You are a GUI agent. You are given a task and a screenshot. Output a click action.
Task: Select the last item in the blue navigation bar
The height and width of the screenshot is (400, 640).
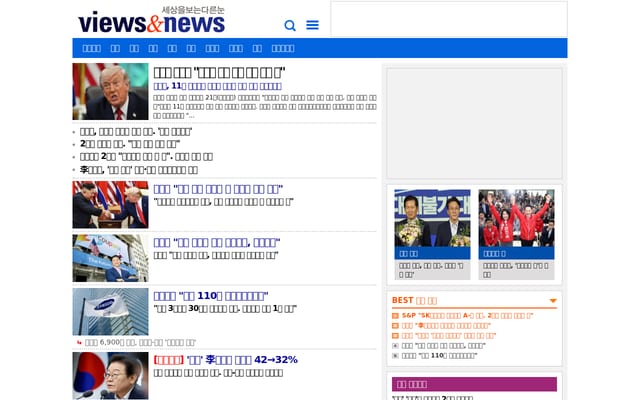[x=283, y=48]
